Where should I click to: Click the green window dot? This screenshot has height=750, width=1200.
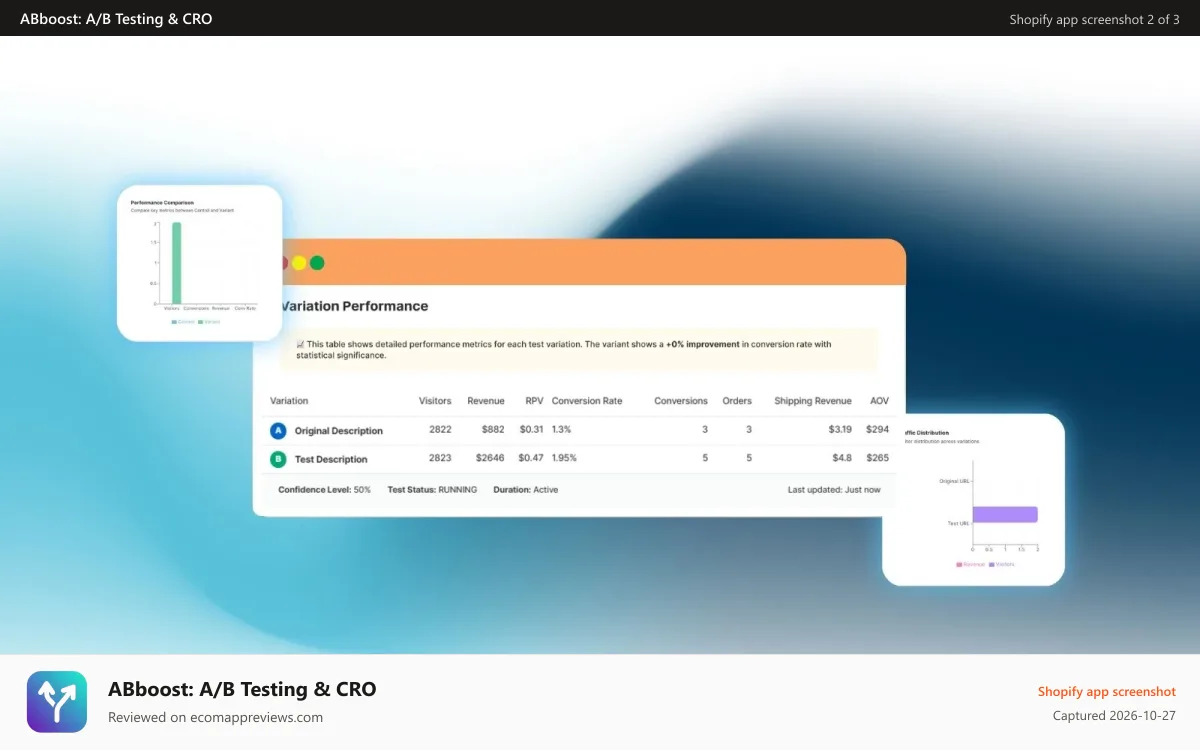tap(317, 263)
